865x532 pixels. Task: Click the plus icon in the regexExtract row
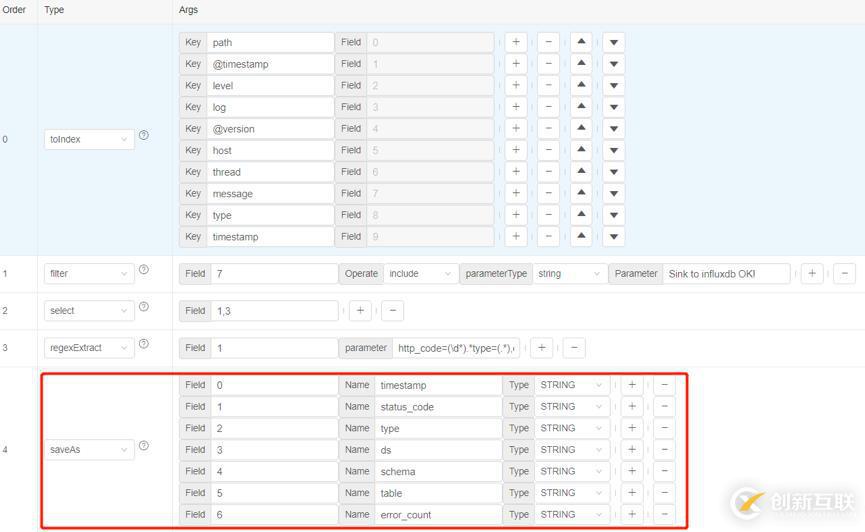coord(541,348)
